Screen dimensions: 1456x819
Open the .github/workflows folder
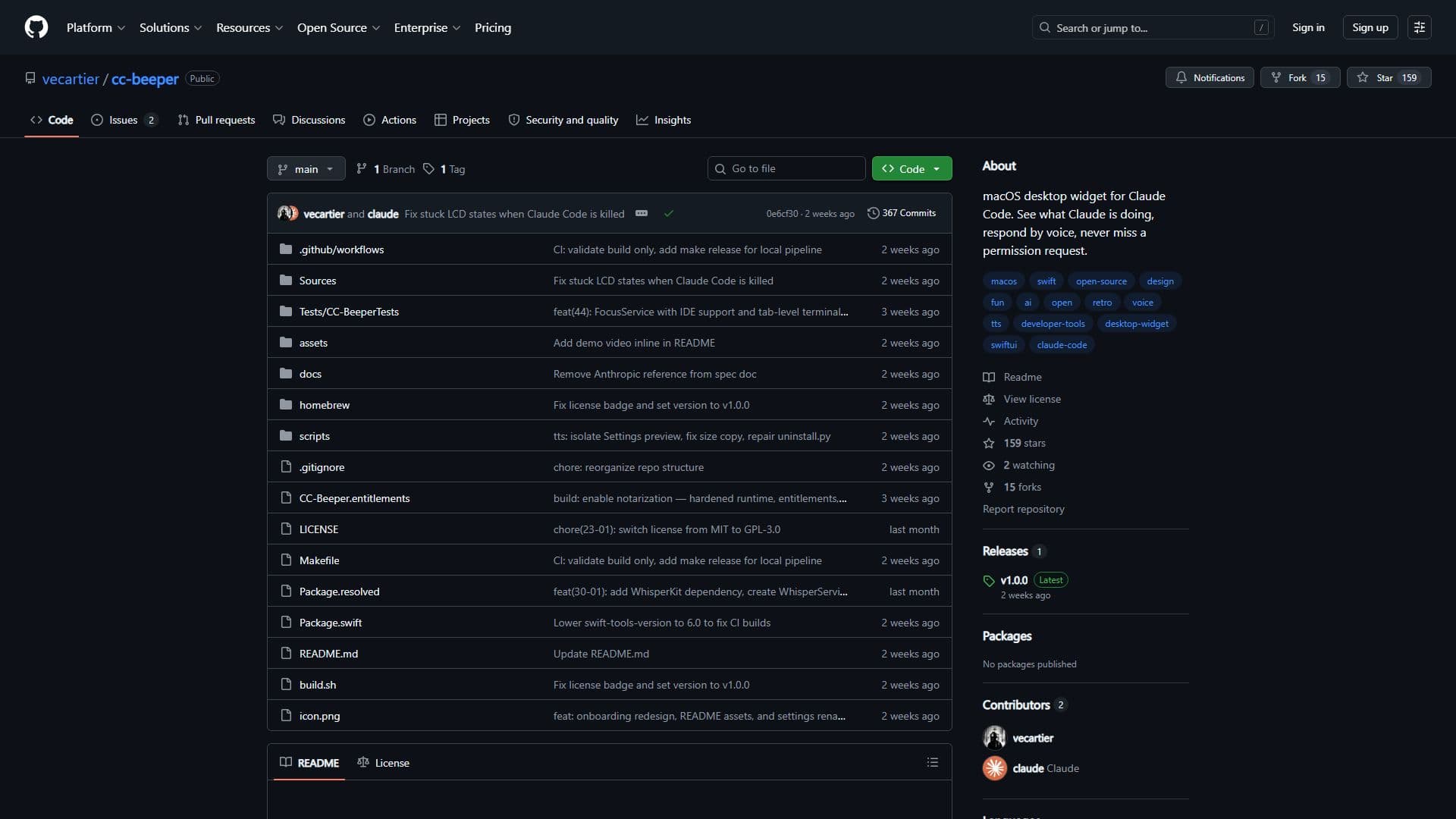341,249
